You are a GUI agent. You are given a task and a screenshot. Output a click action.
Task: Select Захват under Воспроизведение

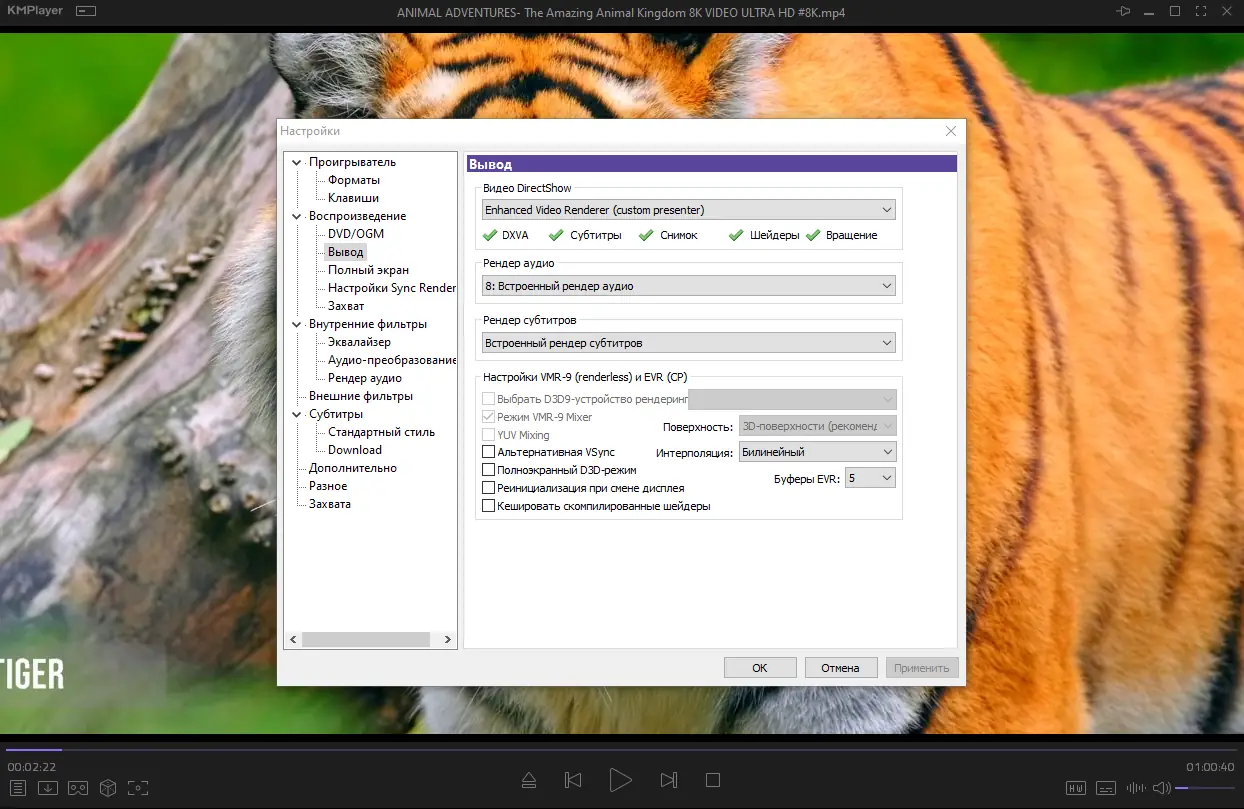tap(346, 306)
